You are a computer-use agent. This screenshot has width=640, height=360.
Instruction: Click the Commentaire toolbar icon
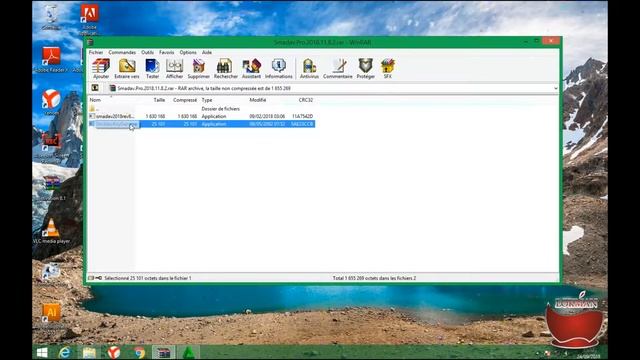(x=338, y=69)
